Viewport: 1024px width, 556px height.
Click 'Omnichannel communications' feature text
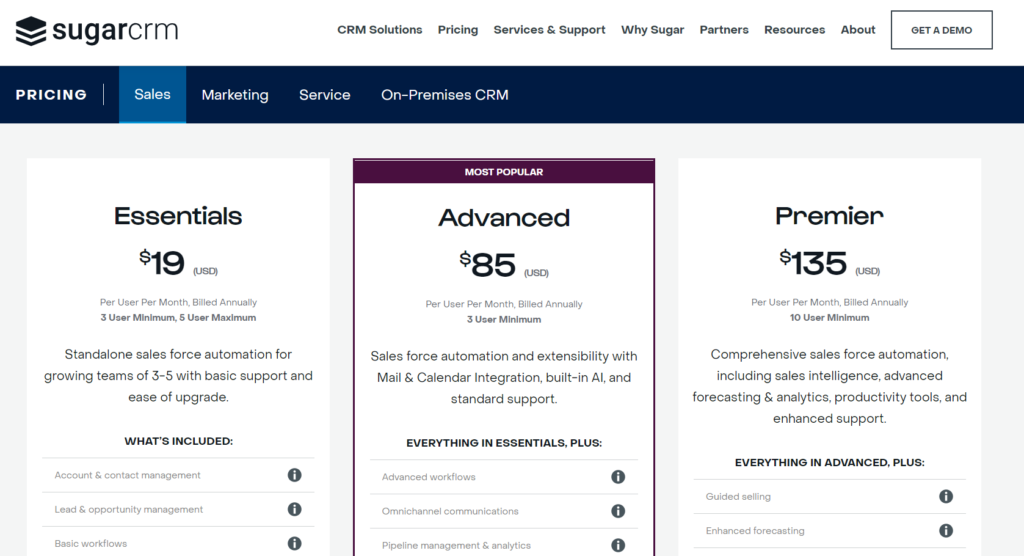[x=450, y=511]
